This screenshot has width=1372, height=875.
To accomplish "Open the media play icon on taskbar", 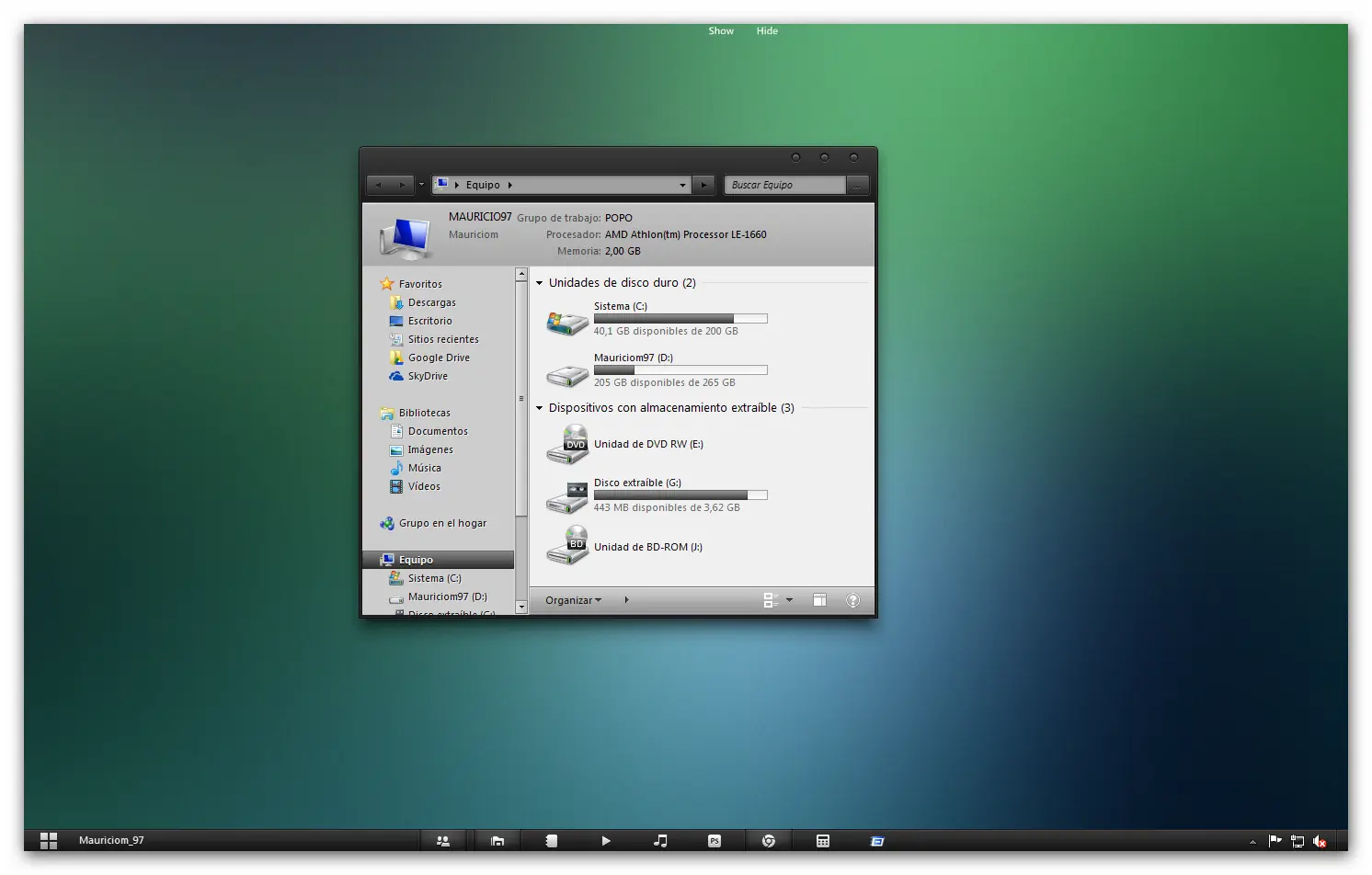I will pos(606,840).
